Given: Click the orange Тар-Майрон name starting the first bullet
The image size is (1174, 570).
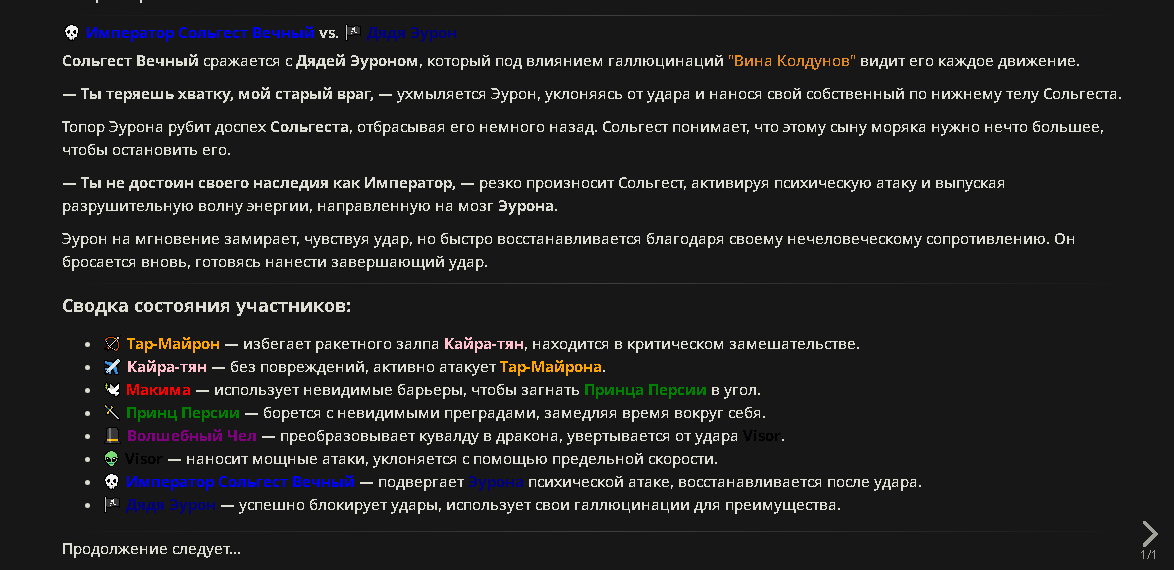Looking at the screenshot, I should coord(173,345).
